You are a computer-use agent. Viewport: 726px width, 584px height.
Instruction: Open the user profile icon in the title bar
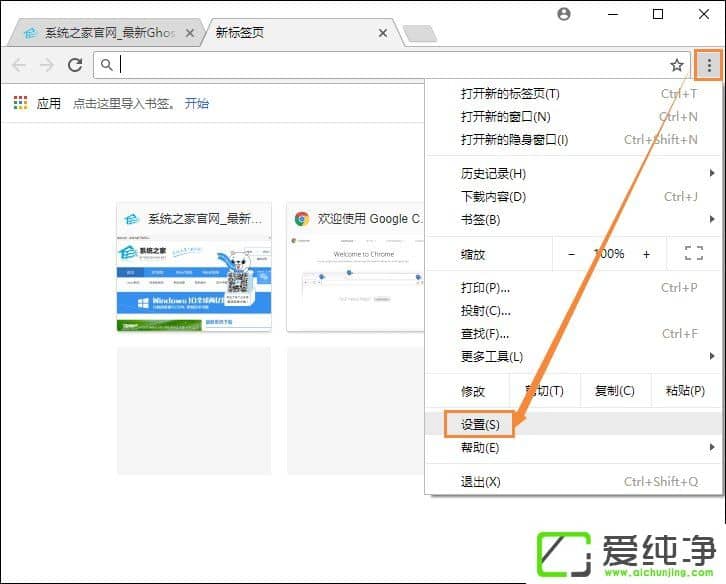[563, 14]
